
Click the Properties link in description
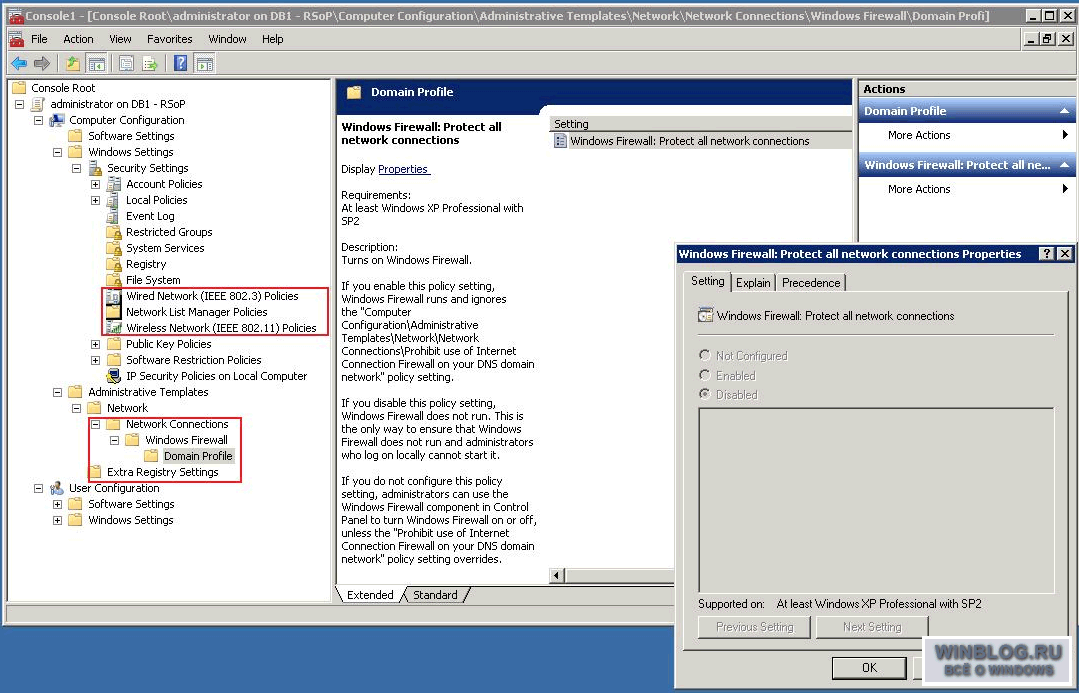click(403, 169)
